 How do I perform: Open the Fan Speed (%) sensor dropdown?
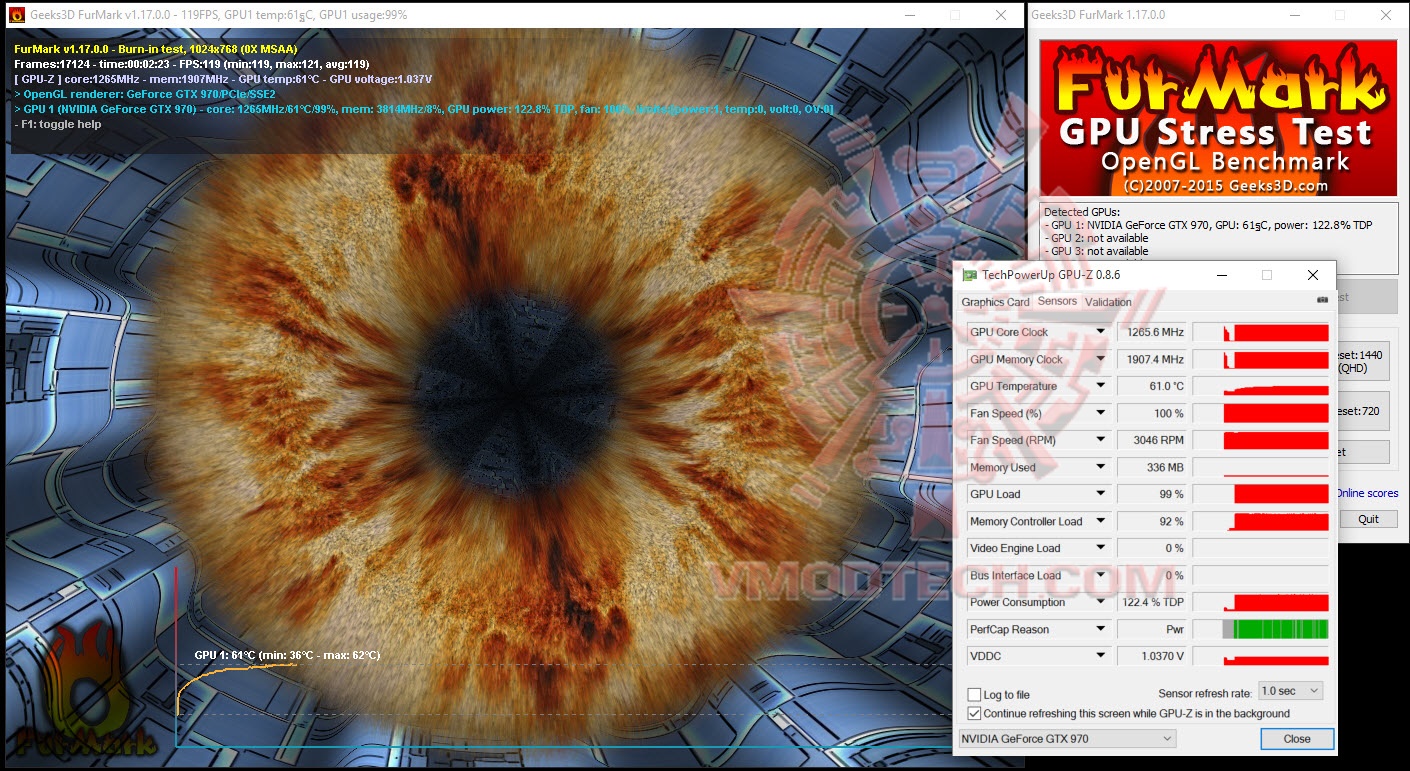click(1101, 413)
